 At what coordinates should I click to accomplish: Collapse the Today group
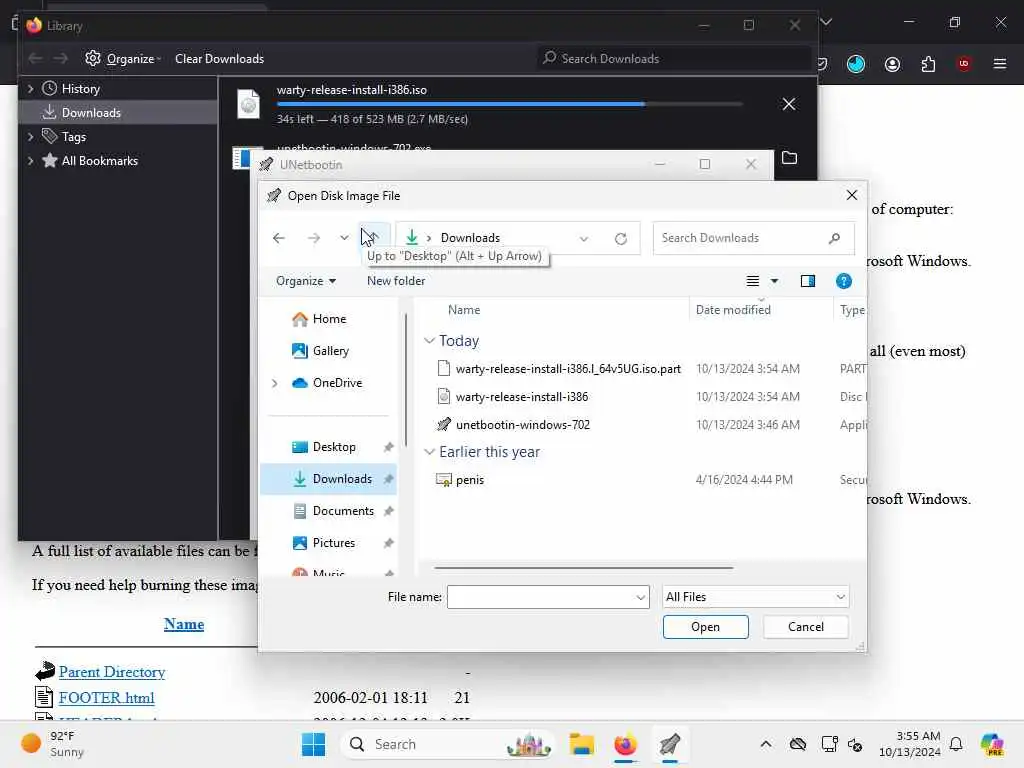[429, 341]
